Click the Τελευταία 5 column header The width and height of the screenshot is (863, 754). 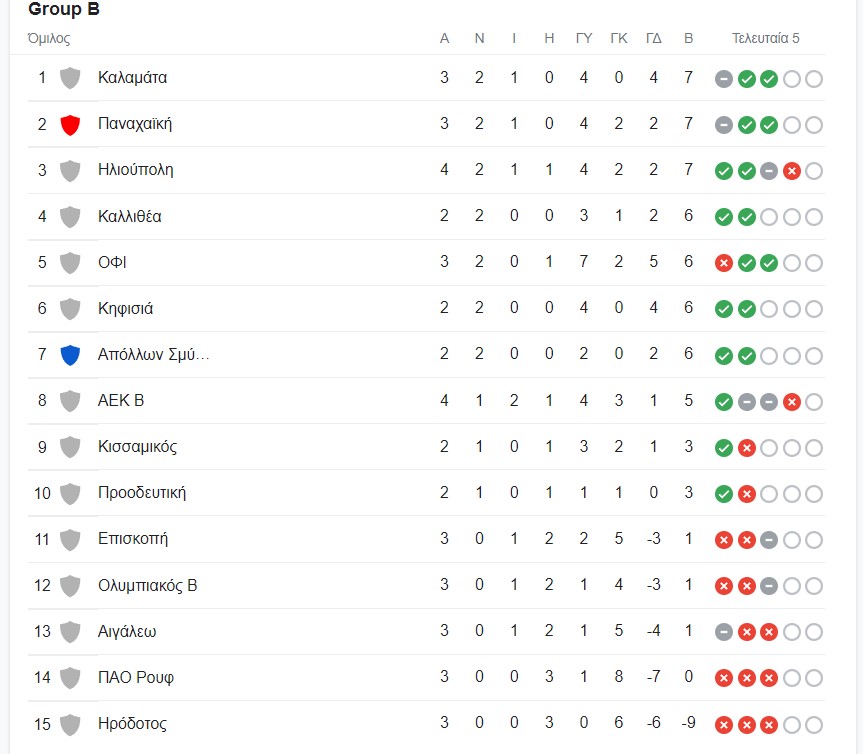pos(765,39)
